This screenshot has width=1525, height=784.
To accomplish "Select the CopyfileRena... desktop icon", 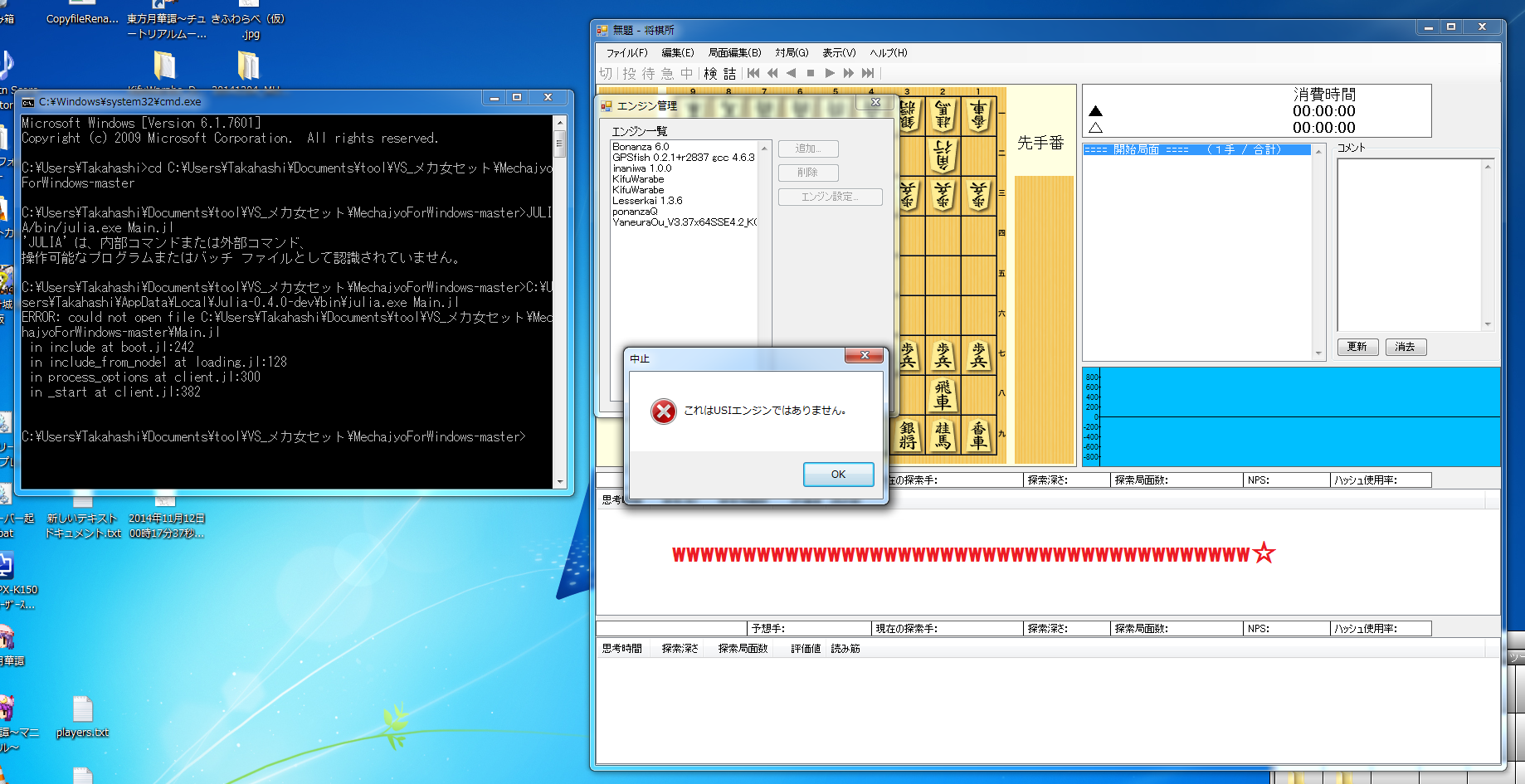I will coord(82,13).
